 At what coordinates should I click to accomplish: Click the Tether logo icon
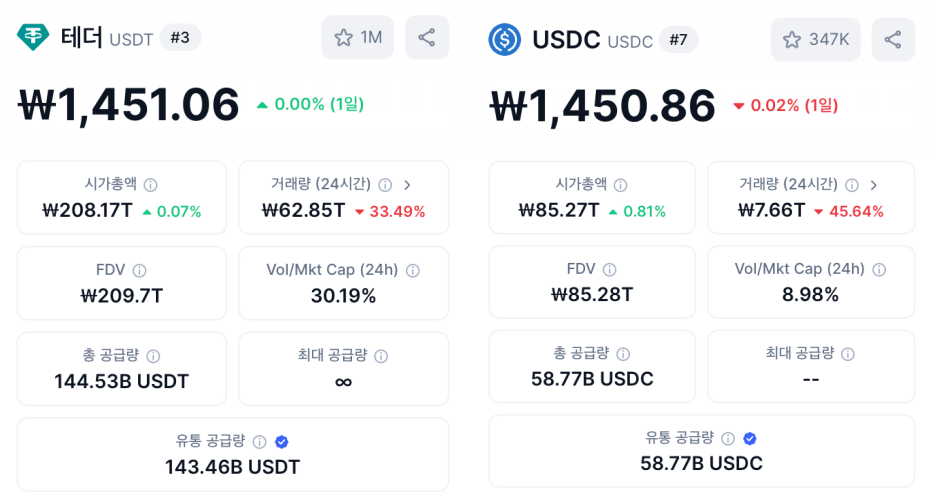(33, 38)
